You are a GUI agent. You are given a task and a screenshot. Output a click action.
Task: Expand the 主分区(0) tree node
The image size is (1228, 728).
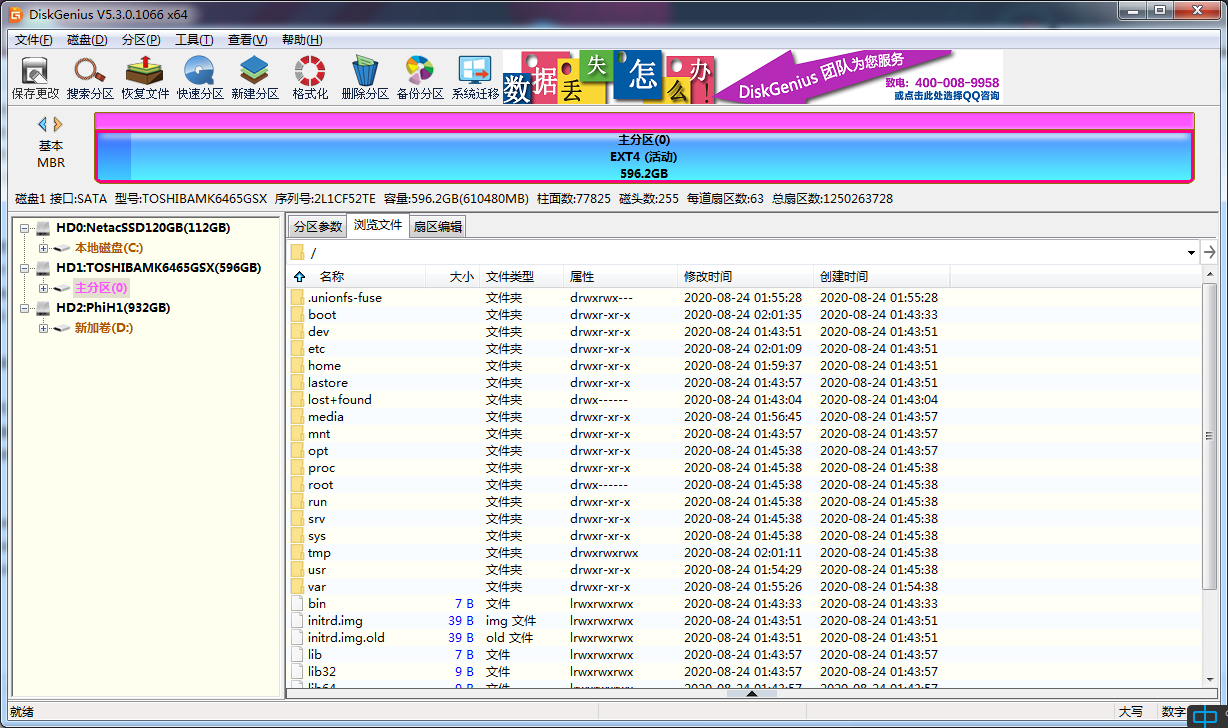pyautogui.click(x=43, y=288)
